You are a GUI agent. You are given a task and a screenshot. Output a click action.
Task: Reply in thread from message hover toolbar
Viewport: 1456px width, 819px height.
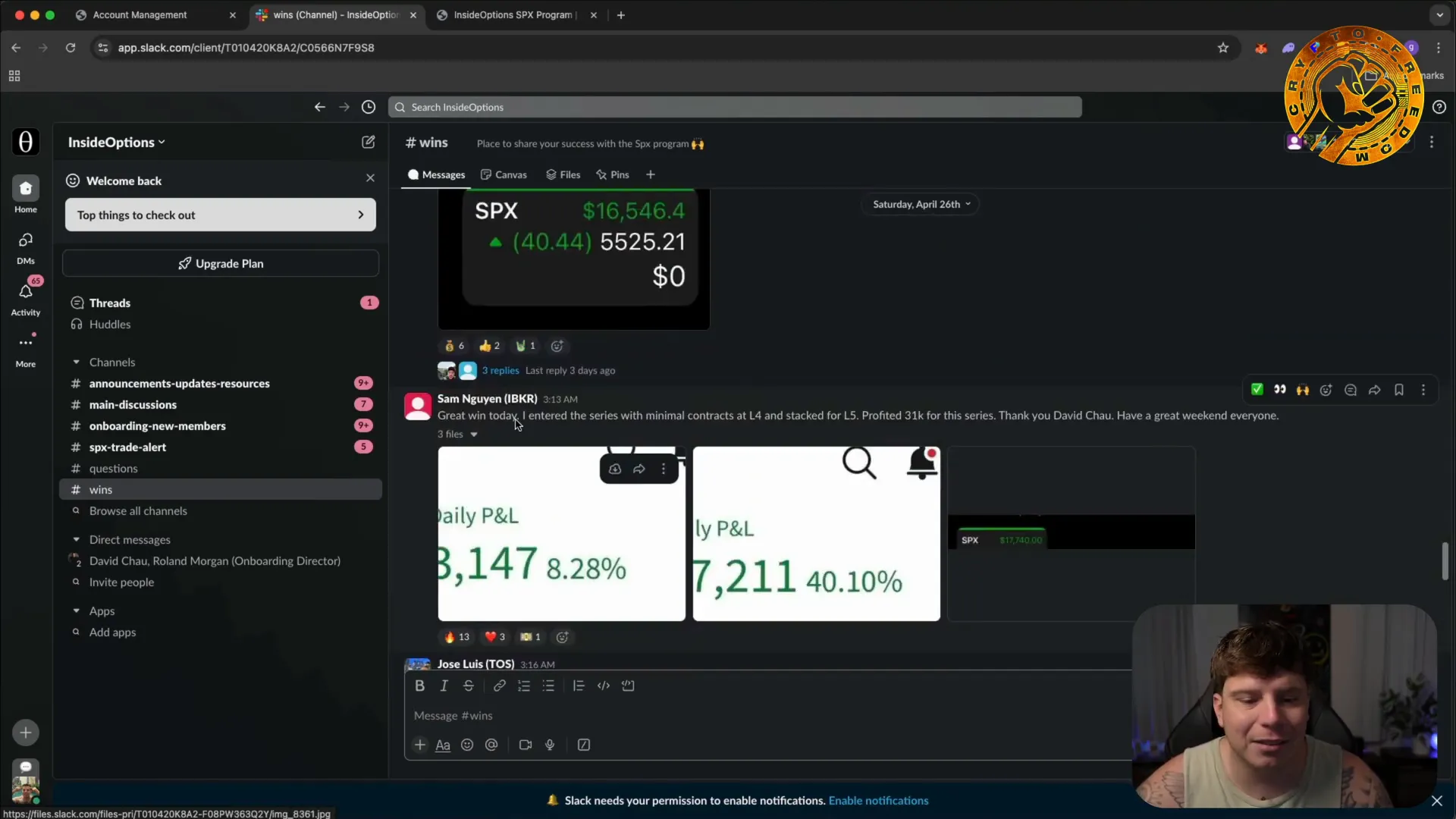click(x=1351, y=390)
